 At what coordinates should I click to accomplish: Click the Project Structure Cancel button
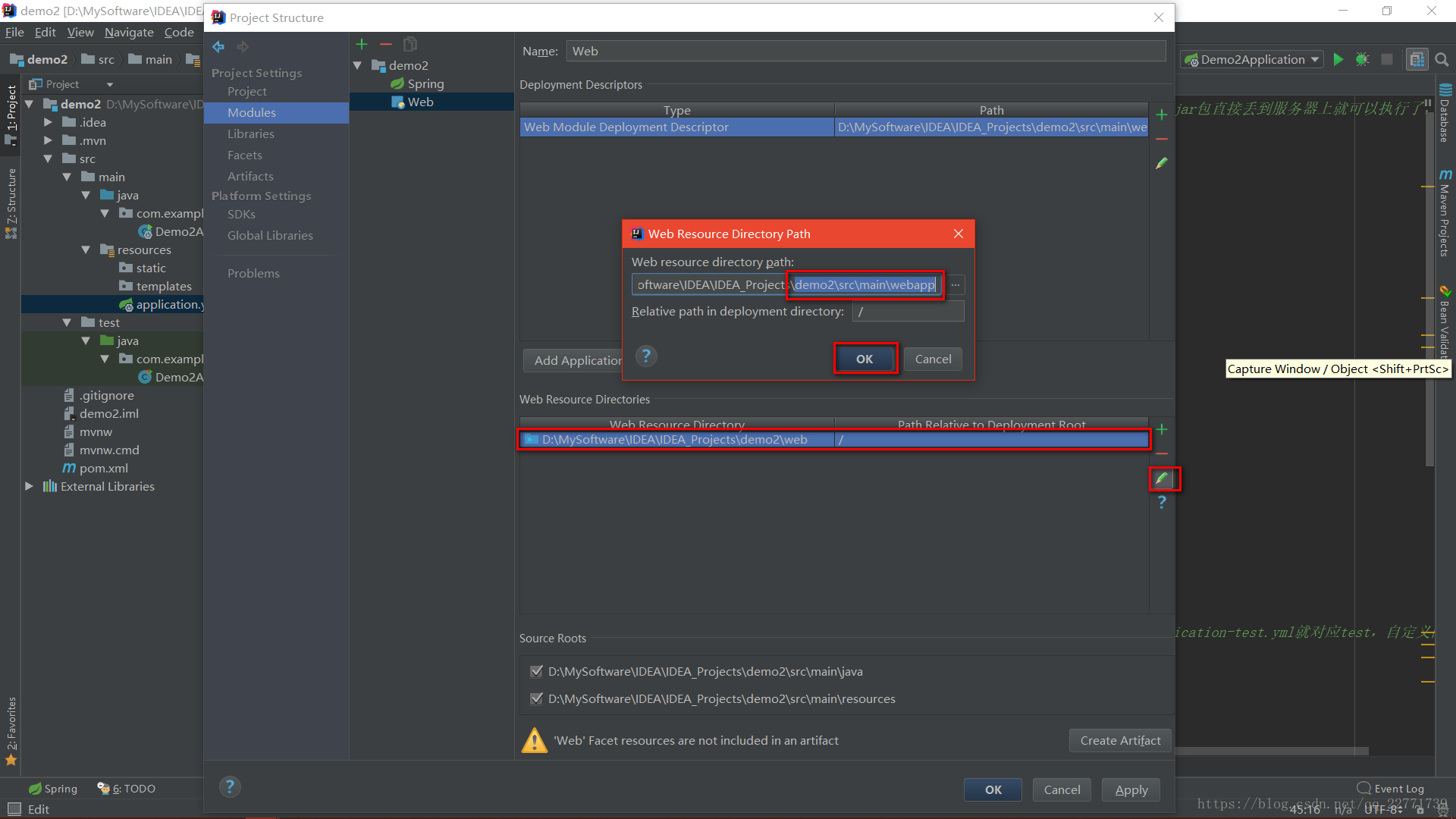click(x=1062, y=789)
